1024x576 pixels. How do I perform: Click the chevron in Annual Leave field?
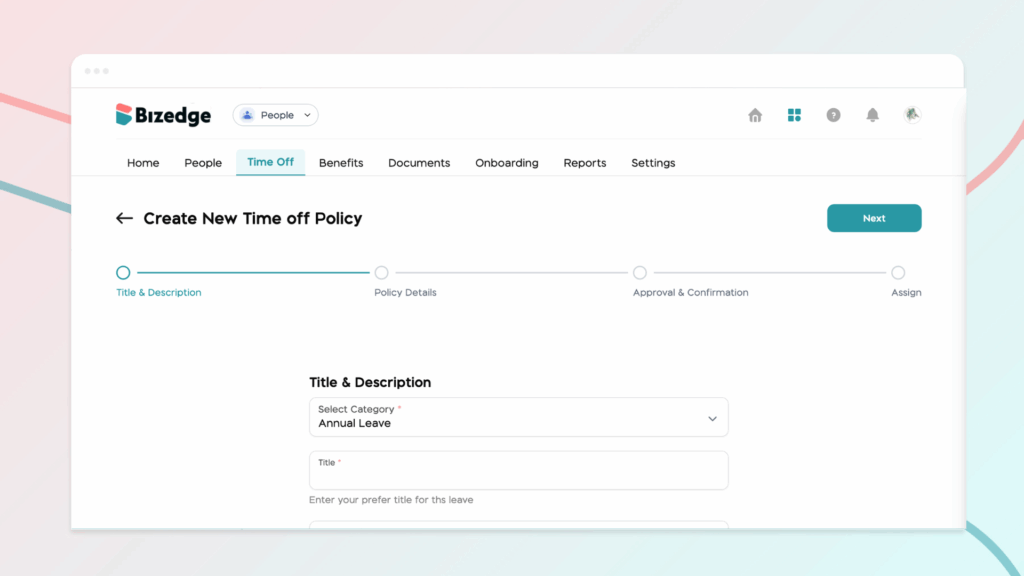(712, 418)
